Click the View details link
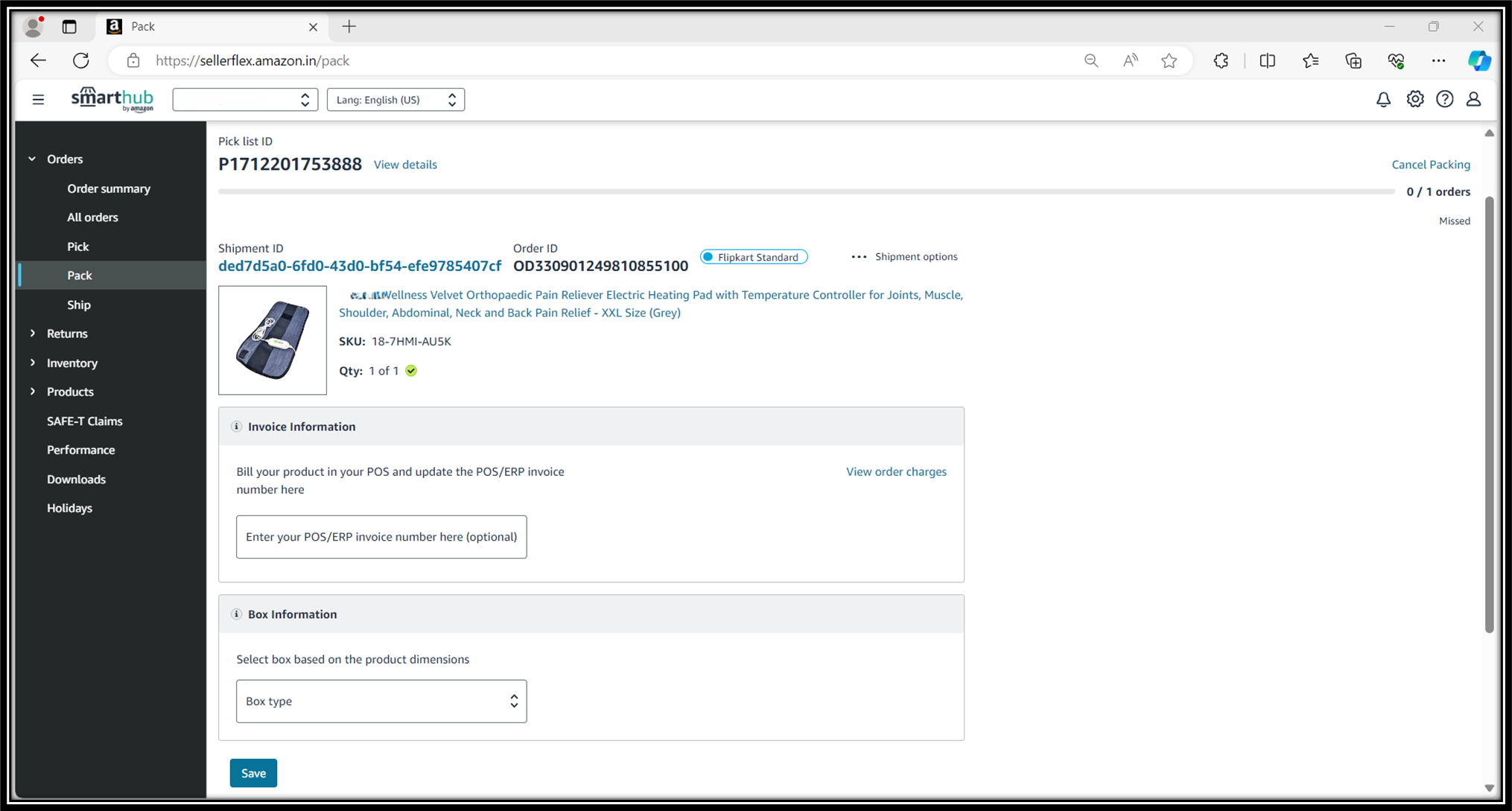 tap(405, 165)
